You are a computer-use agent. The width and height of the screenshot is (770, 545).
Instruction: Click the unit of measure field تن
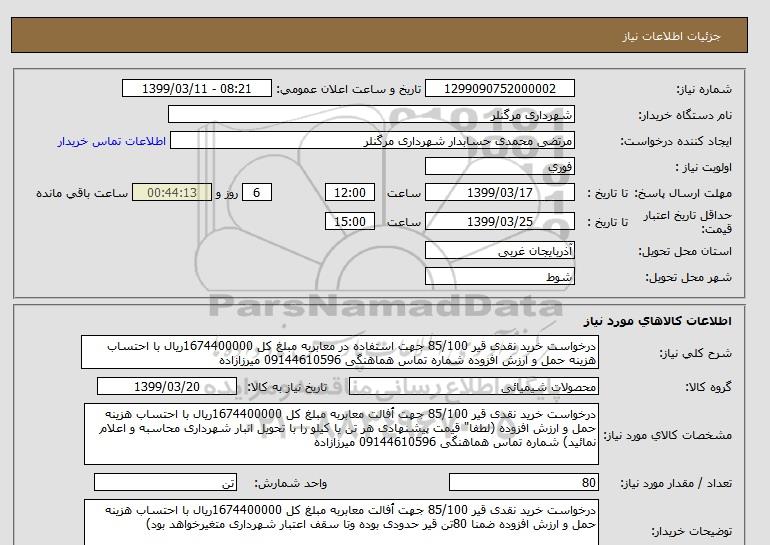(165, 483)
